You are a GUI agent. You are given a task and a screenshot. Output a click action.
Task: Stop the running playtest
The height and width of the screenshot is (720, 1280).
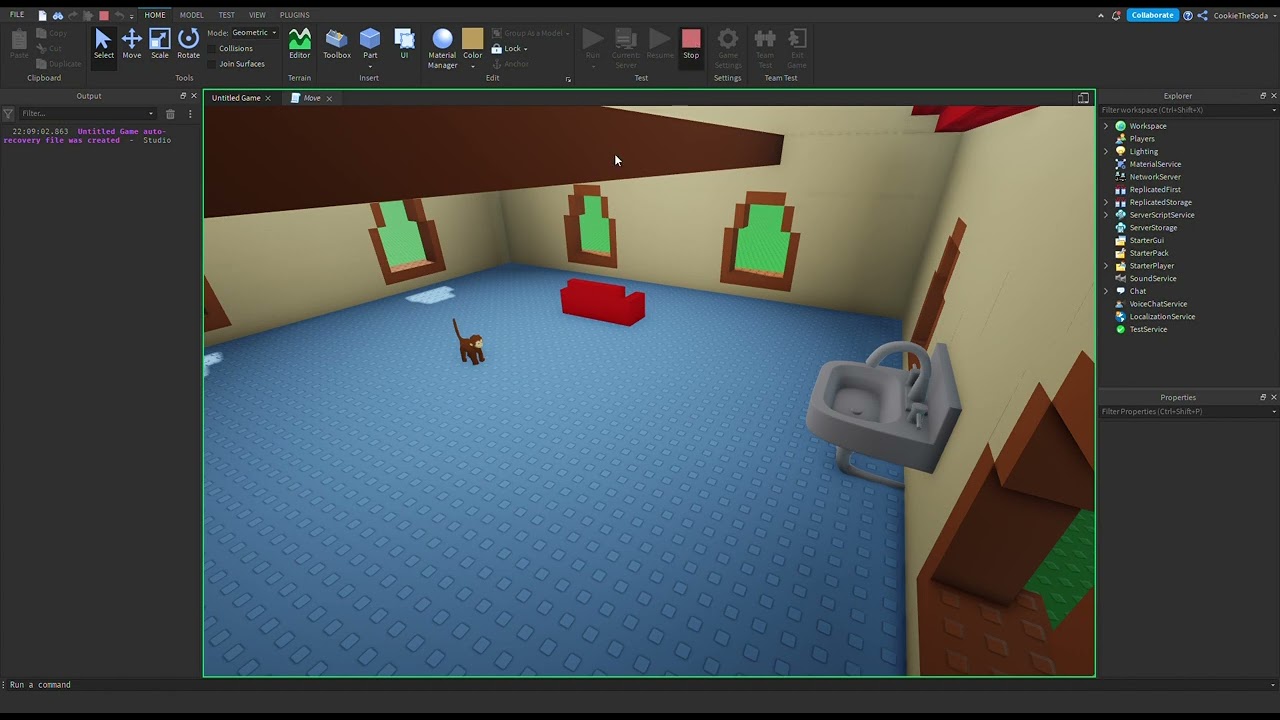point(691,43)
